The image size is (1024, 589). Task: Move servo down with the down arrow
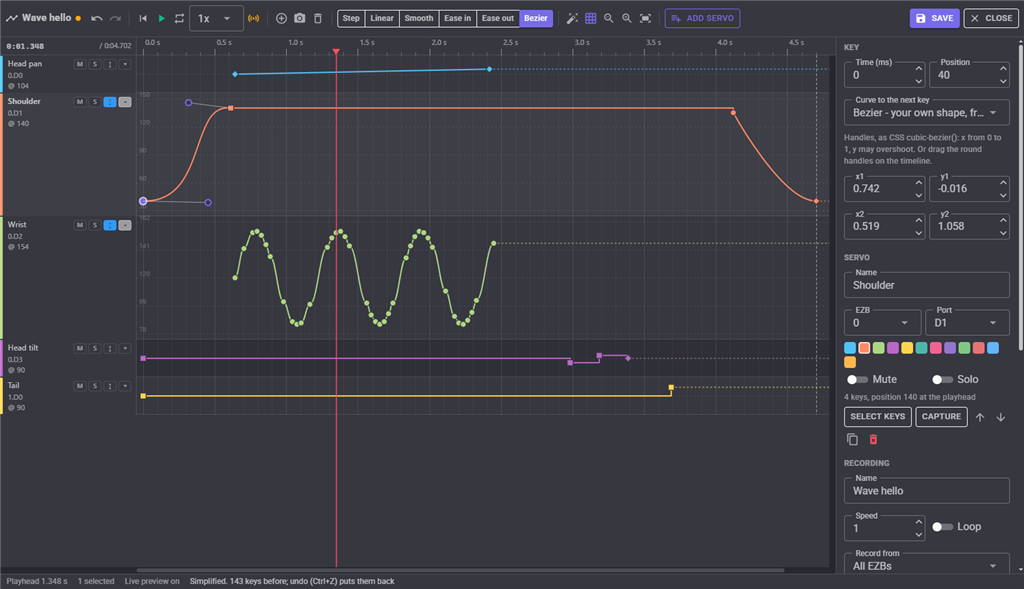pos(1000,417)
